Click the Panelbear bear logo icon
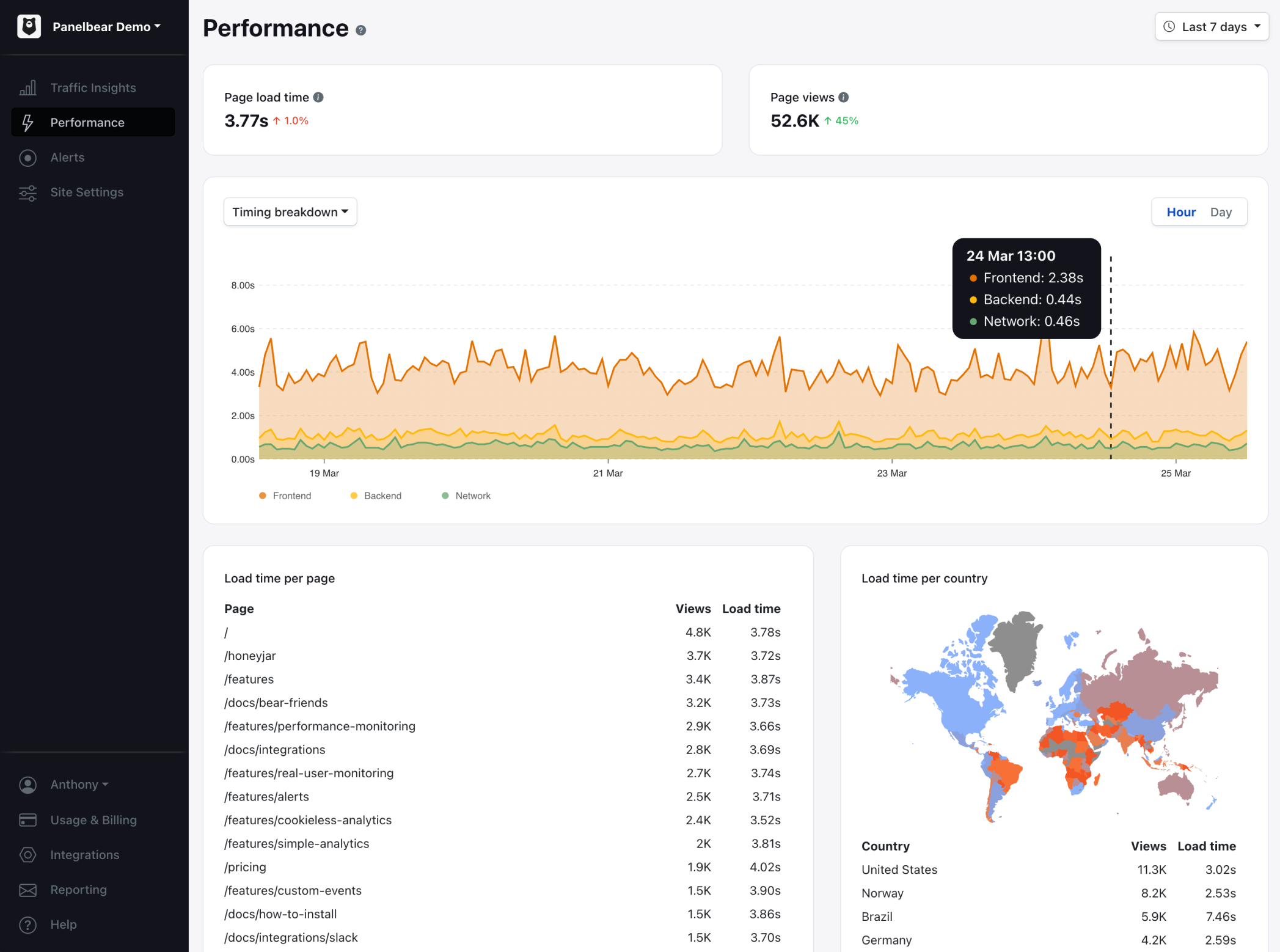This screenshot has width=1280, height=952. click(29, 26)
